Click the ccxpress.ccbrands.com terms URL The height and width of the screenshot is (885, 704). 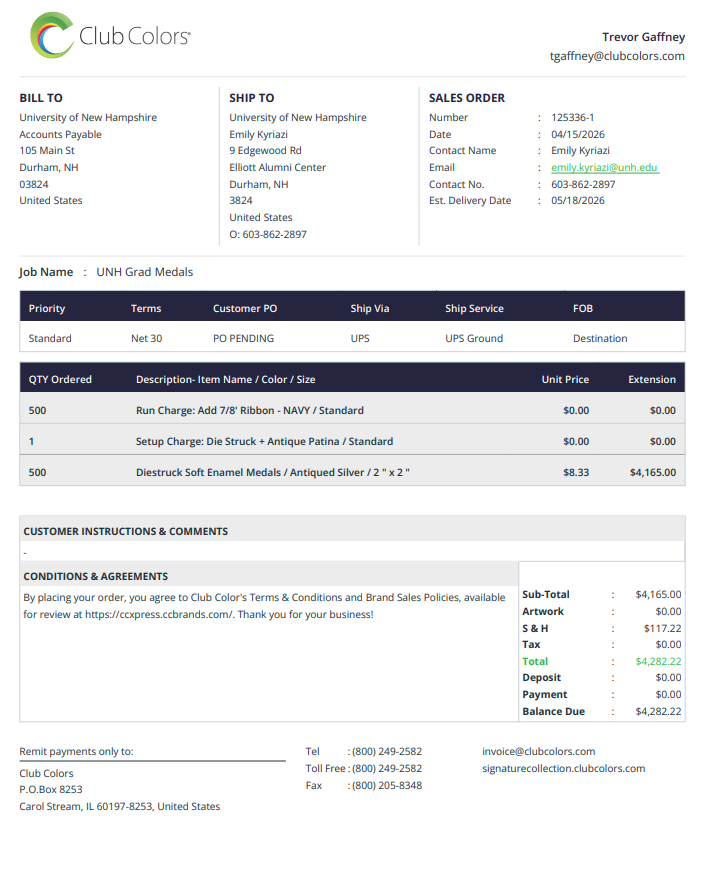(x=159, y=614)
